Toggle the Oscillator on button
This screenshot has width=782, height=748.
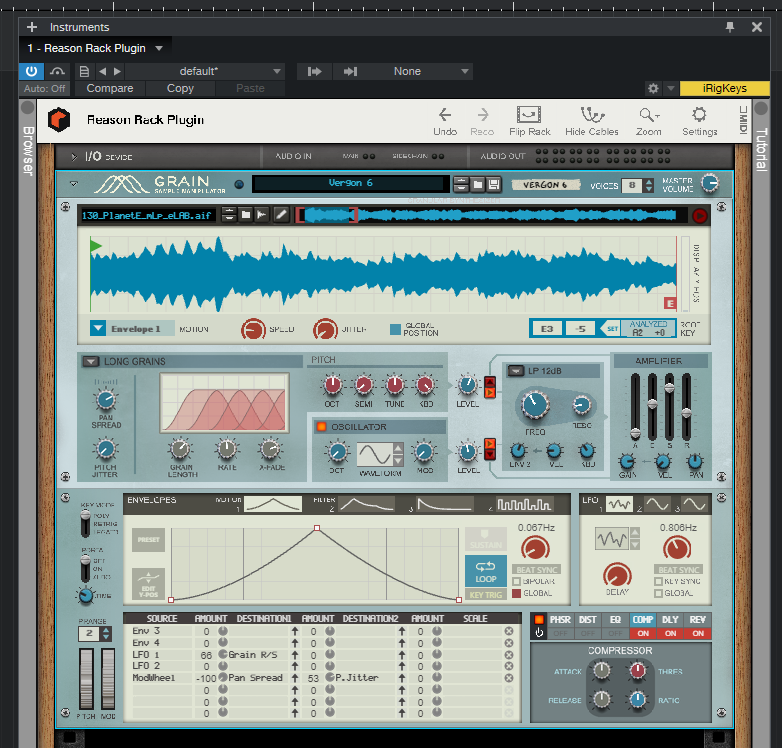pyautogui.click(x=321, y=427)
